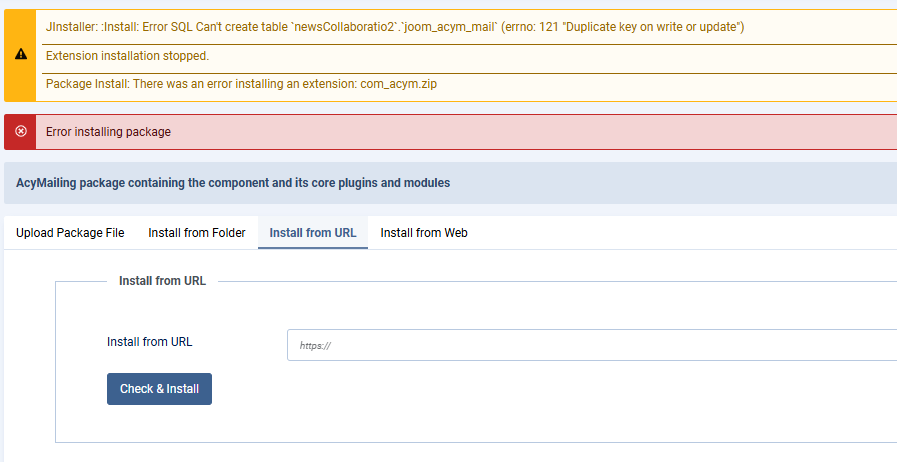Go to the Install from Web tab

(424, 233)
